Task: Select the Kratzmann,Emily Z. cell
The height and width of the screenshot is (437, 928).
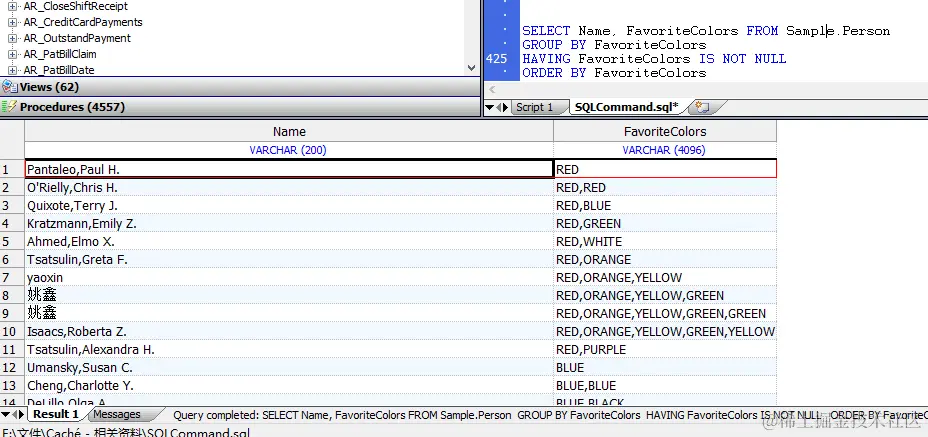Action: (x=289, y=224)
